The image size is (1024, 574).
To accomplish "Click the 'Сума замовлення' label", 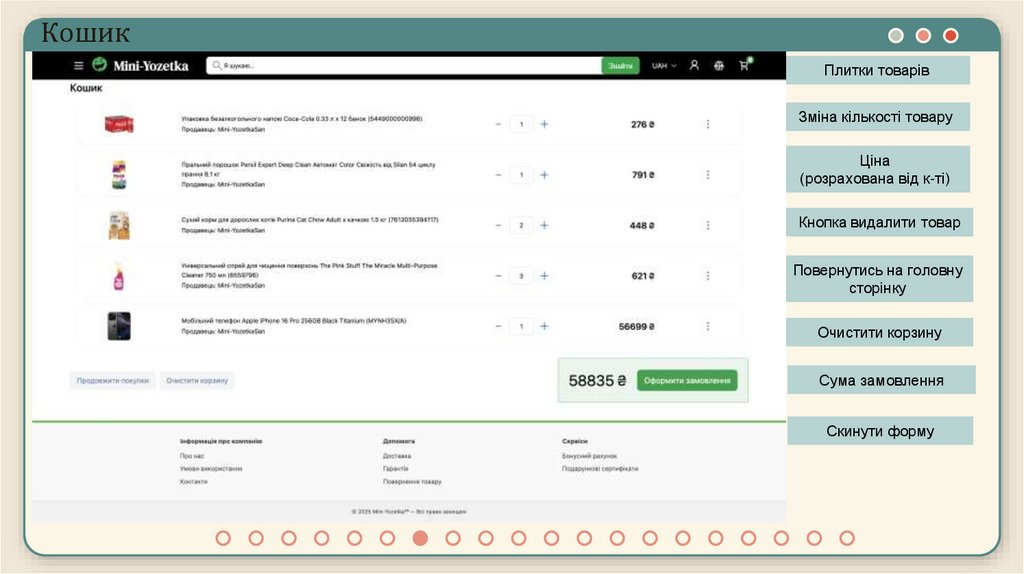I will [x=881, y=380].
